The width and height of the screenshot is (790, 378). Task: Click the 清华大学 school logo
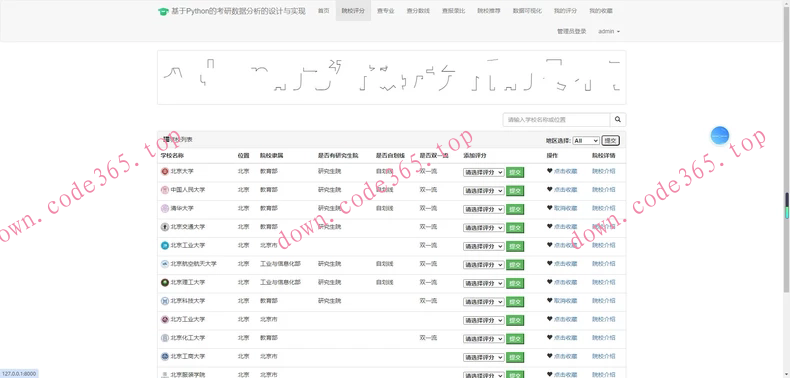click(164, 209)
